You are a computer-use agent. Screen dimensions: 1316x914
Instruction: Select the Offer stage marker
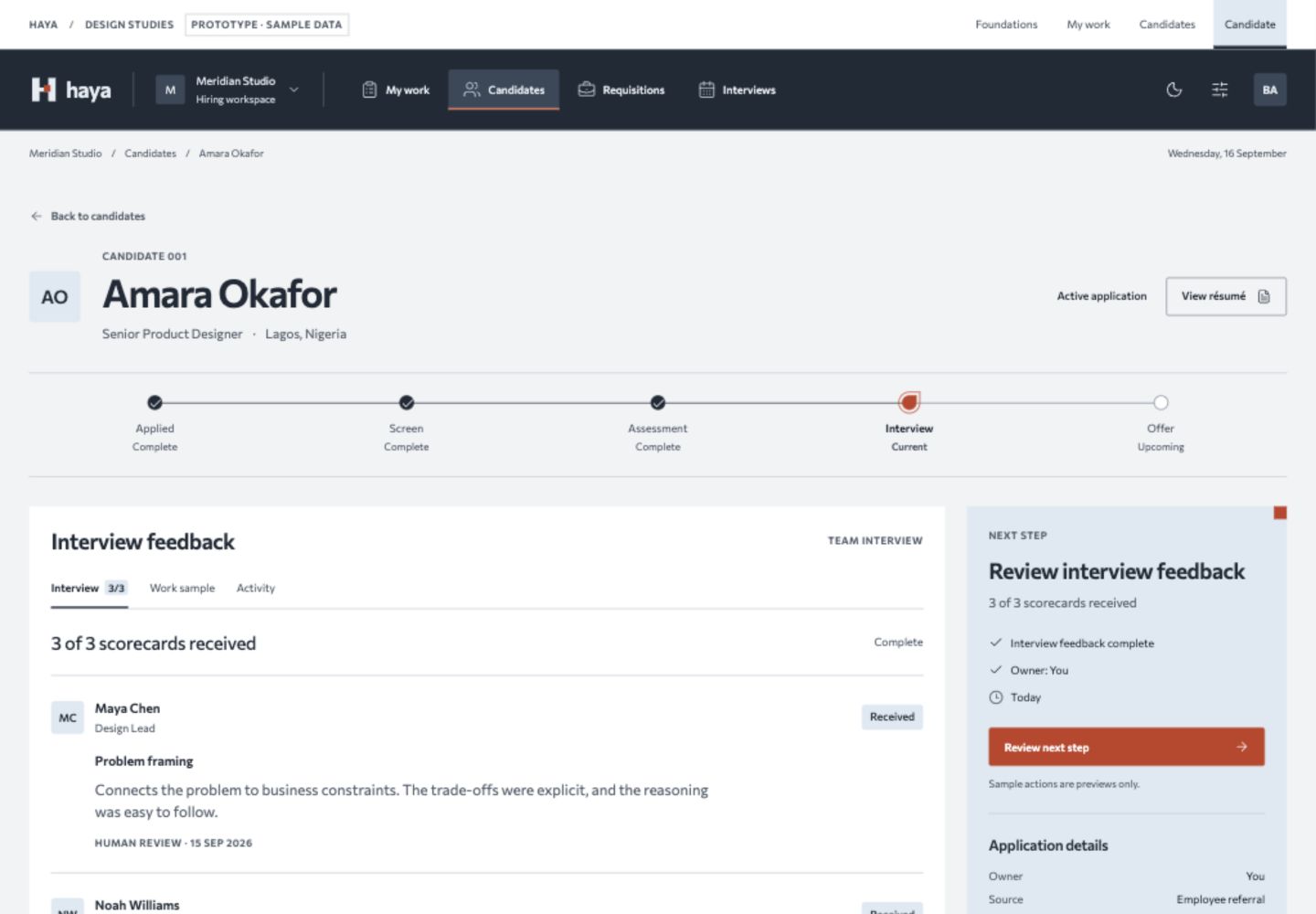click(x=1161, y=402)
